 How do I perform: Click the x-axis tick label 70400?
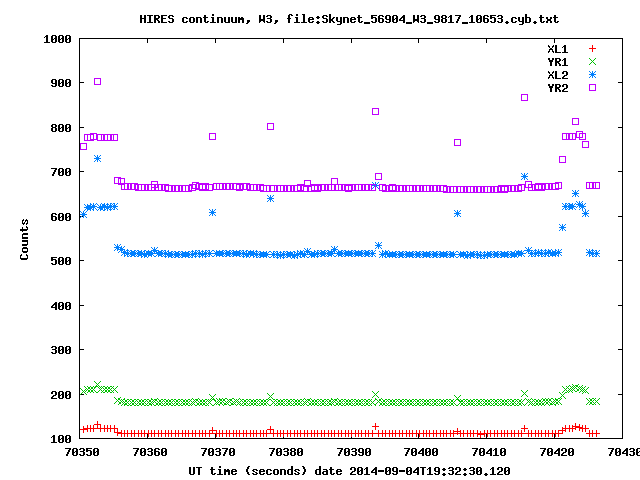point(421,452)
